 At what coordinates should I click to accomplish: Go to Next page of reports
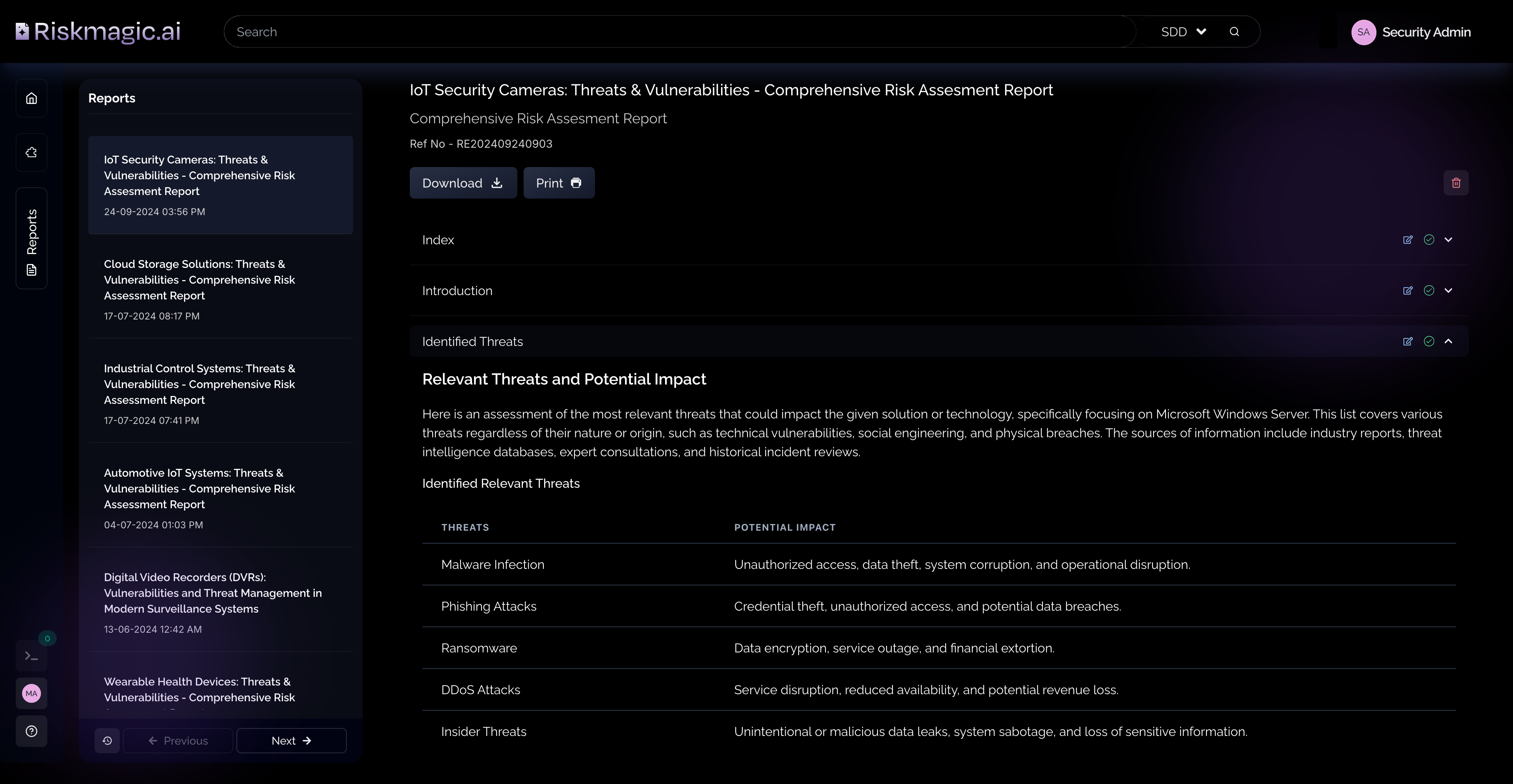click(291, 741)
